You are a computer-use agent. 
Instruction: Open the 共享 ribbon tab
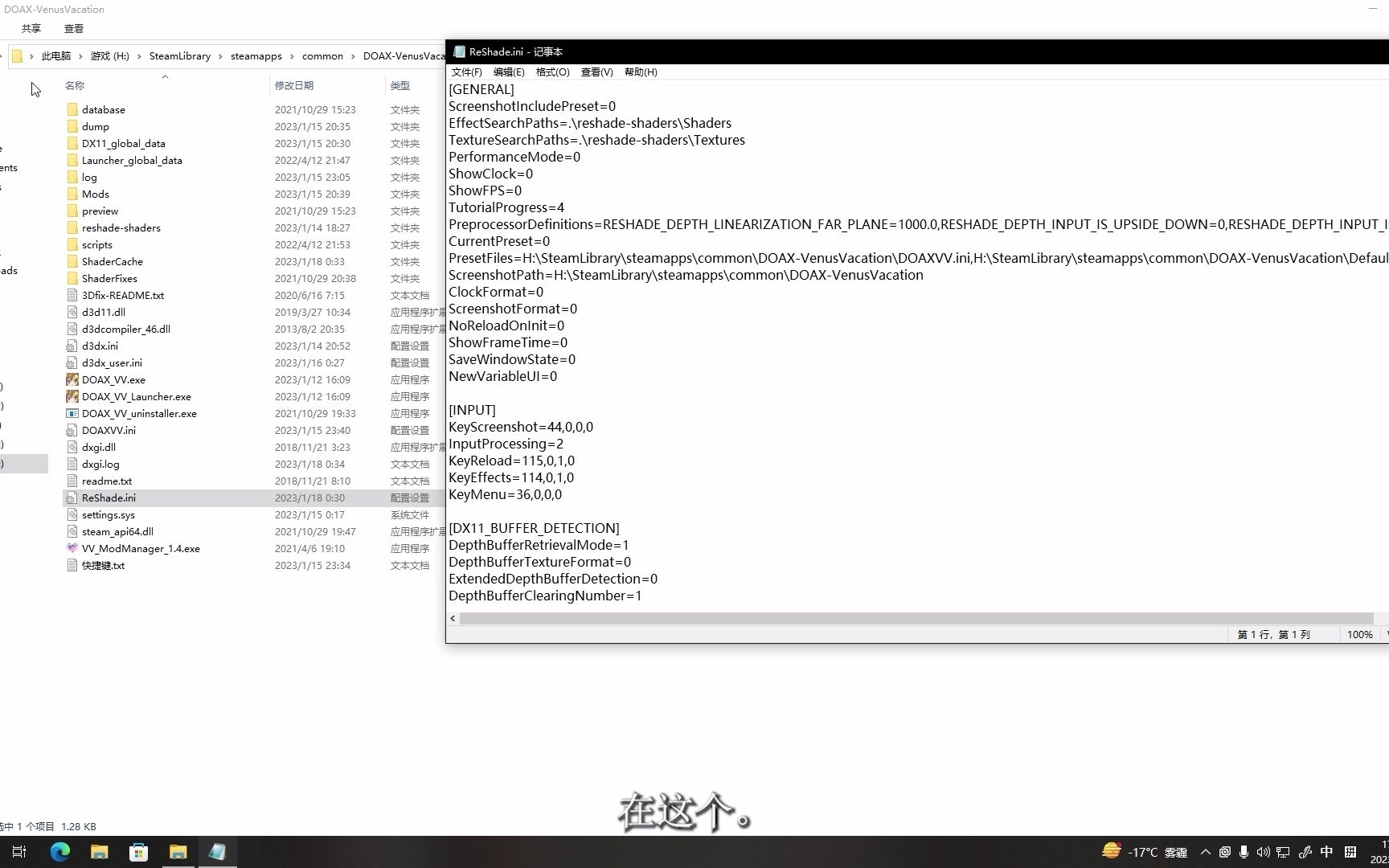(31, 29)
